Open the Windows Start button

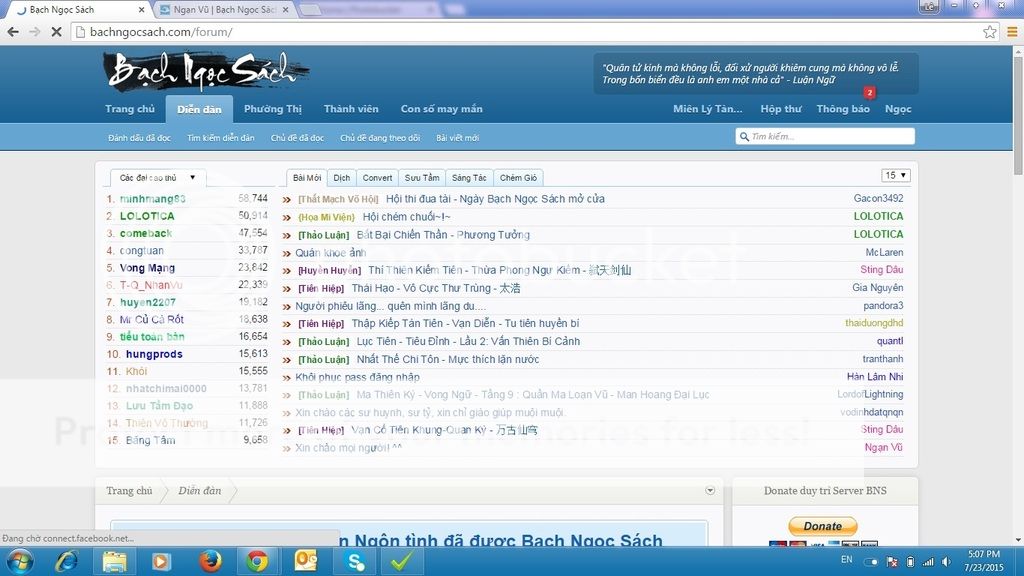pos(20,561)
